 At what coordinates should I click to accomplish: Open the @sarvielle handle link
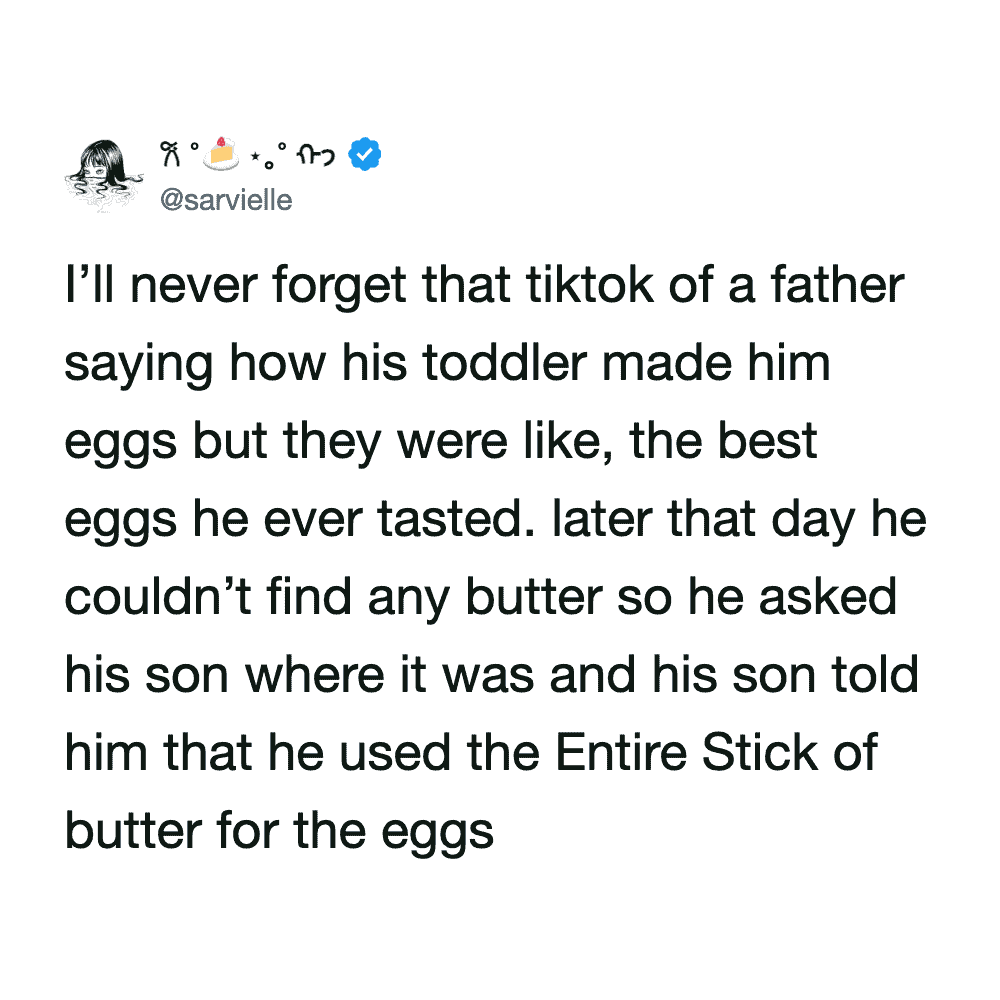[x=225, y=200]
